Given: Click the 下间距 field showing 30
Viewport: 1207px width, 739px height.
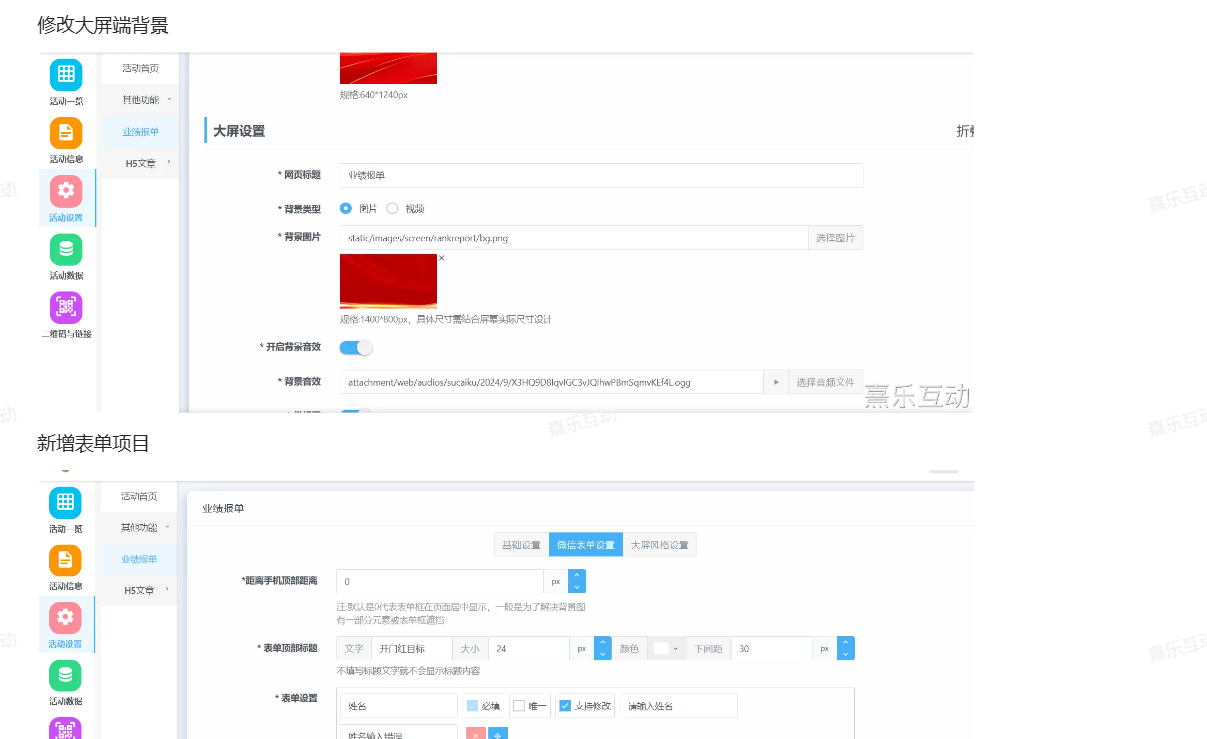Looking at the screenshot, I should (772, 648).
